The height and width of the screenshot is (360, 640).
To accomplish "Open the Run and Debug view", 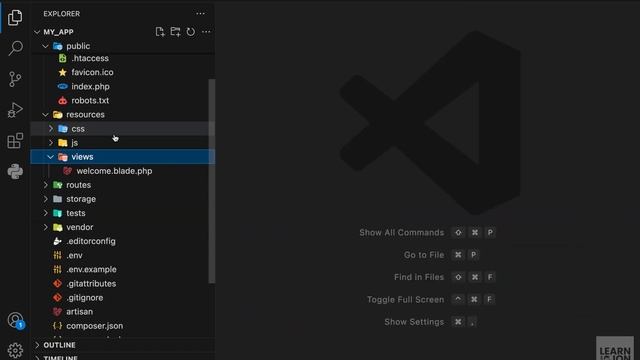I will pos(15,110).
